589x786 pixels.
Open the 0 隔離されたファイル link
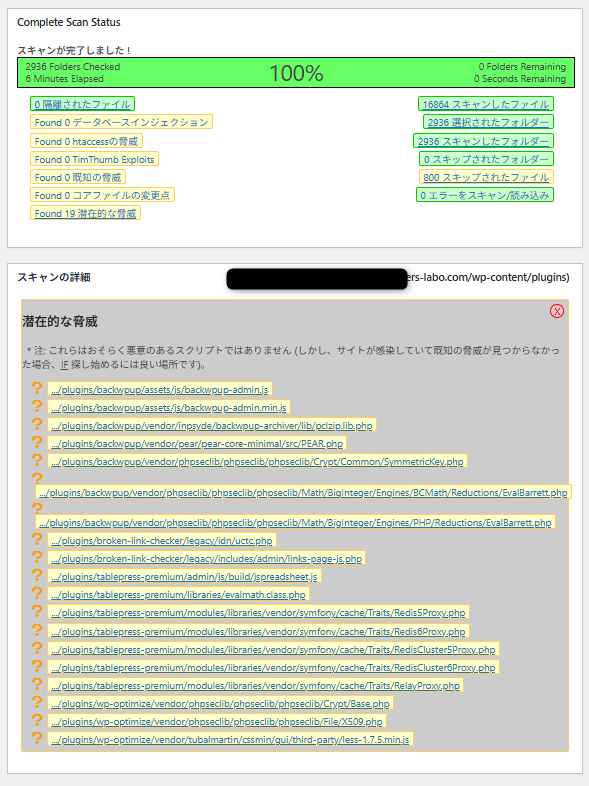click(82, 104)
